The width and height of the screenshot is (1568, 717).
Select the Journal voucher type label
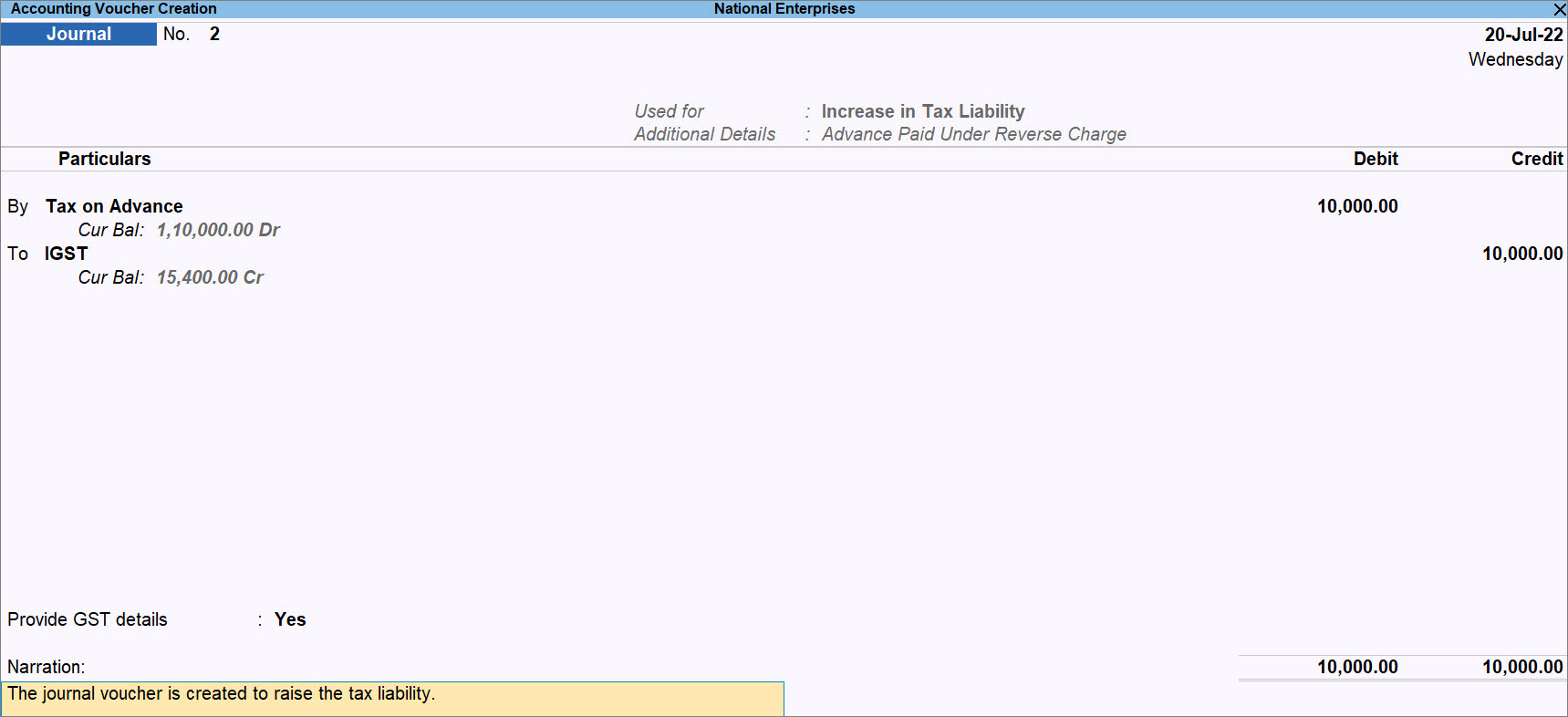[x=79, y=34]
